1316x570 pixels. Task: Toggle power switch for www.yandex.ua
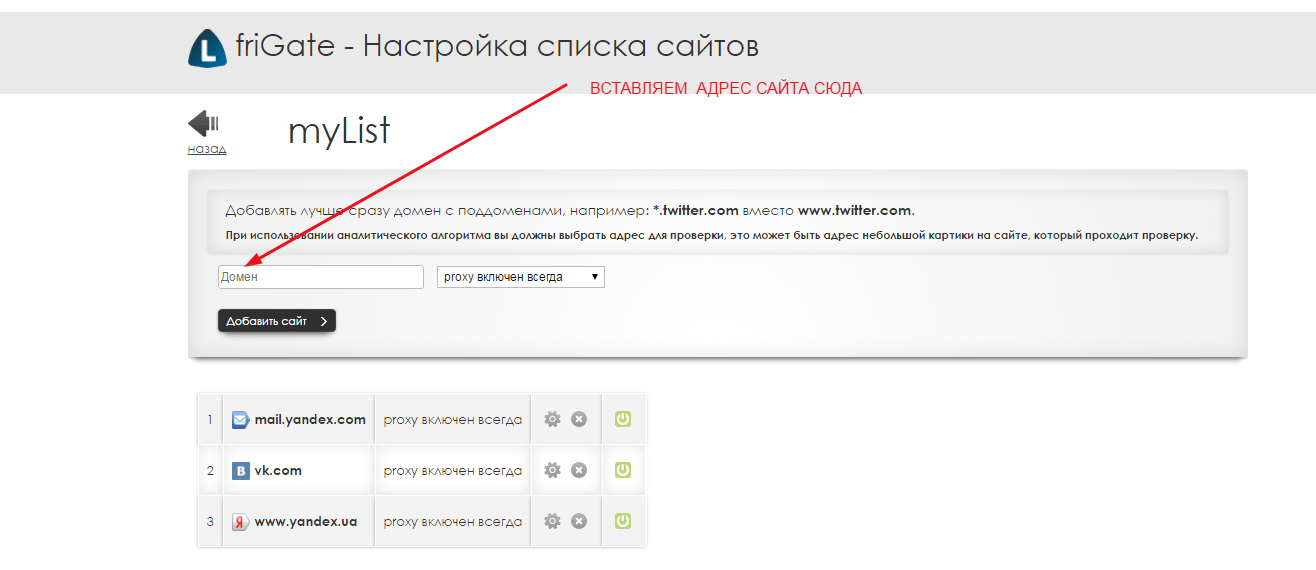tap(623, 521)
